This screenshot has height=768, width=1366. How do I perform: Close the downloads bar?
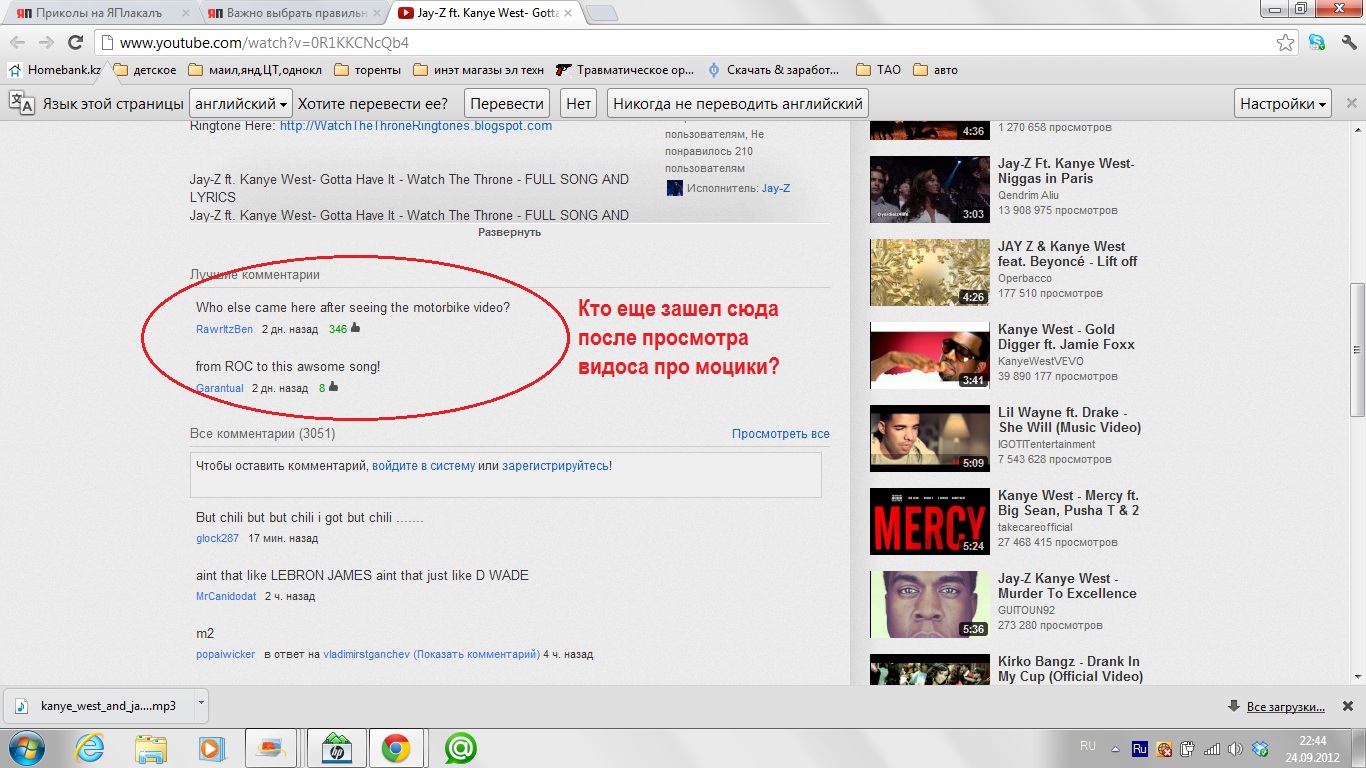pyautogui.click(x=1350, y=706)
